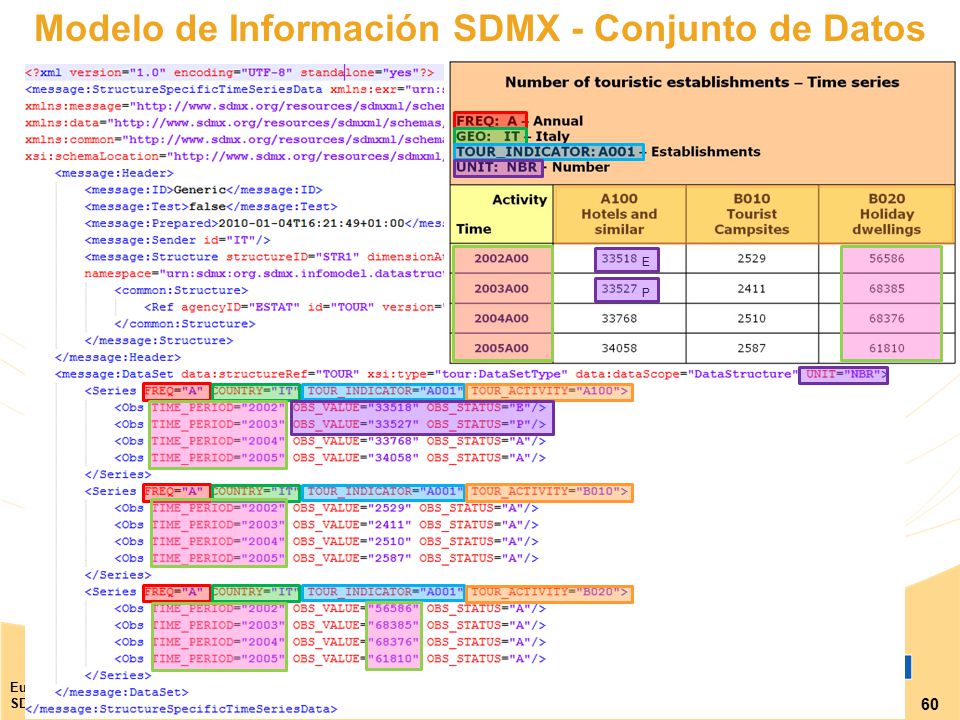This screenshot has width=960, height=720.
Task: Select table cell '33527 P'
Action: point(626,290)
